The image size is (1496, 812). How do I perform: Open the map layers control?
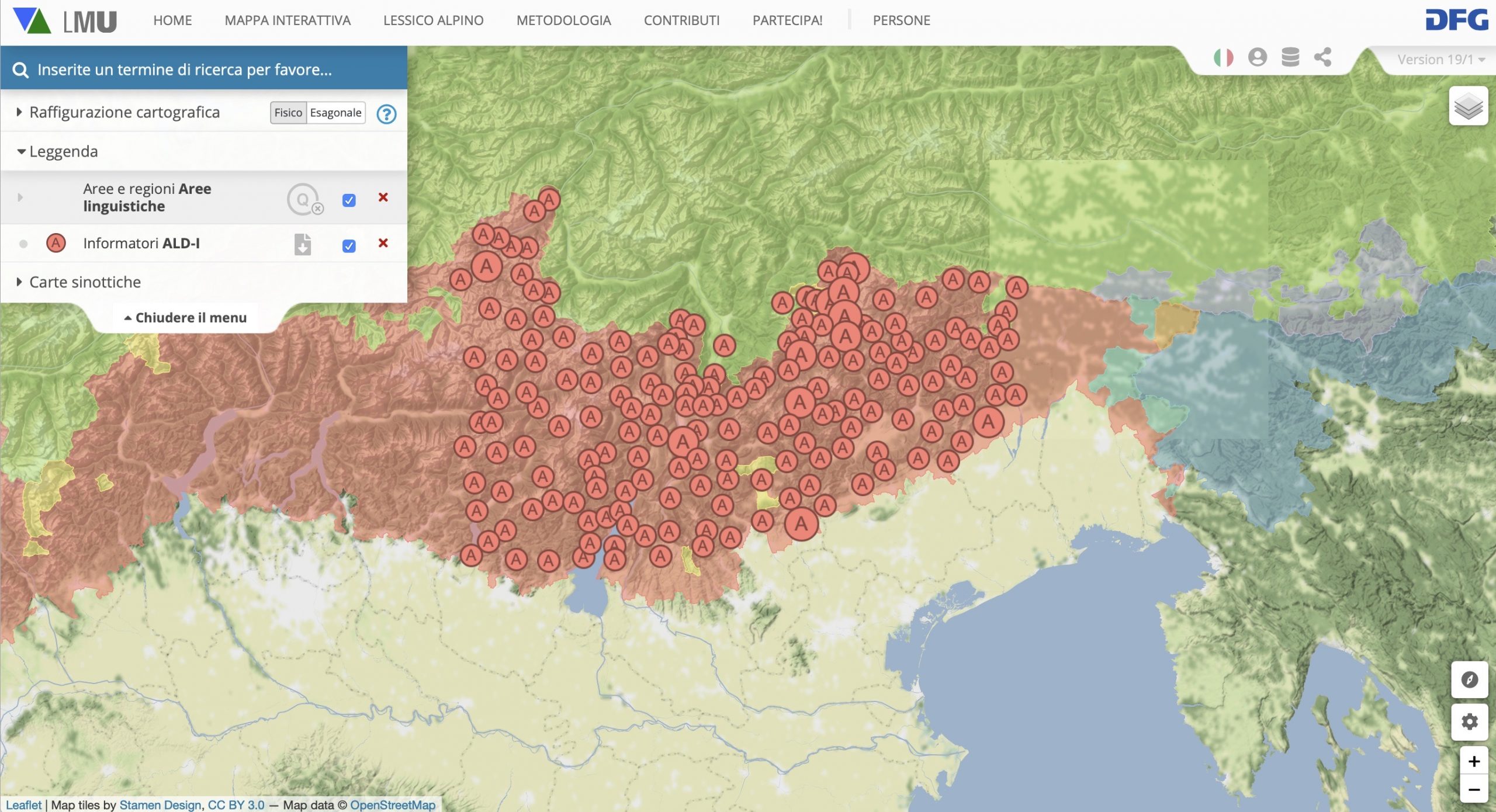tap(1468, 106)
